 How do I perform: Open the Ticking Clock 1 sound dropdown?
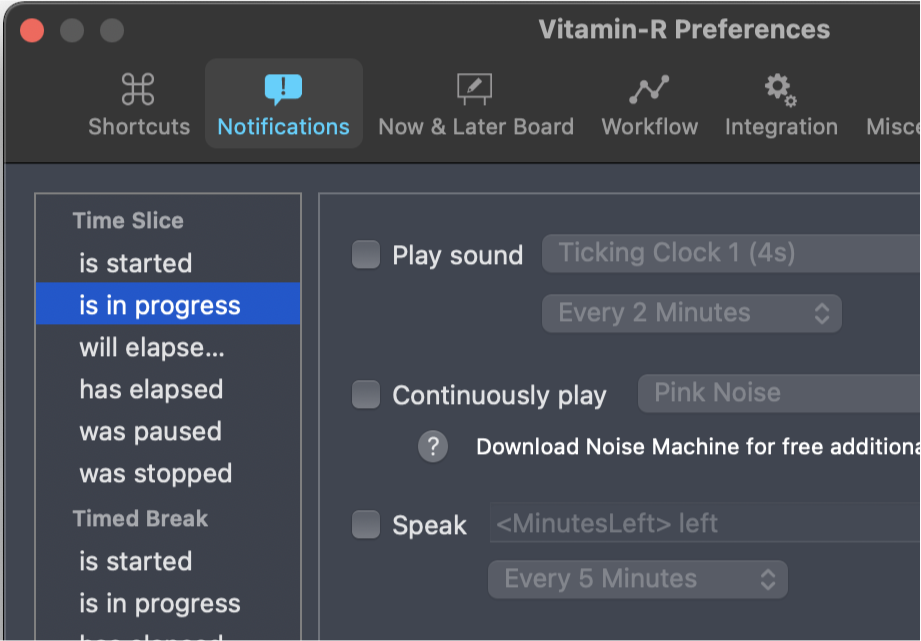coord(731,253)
